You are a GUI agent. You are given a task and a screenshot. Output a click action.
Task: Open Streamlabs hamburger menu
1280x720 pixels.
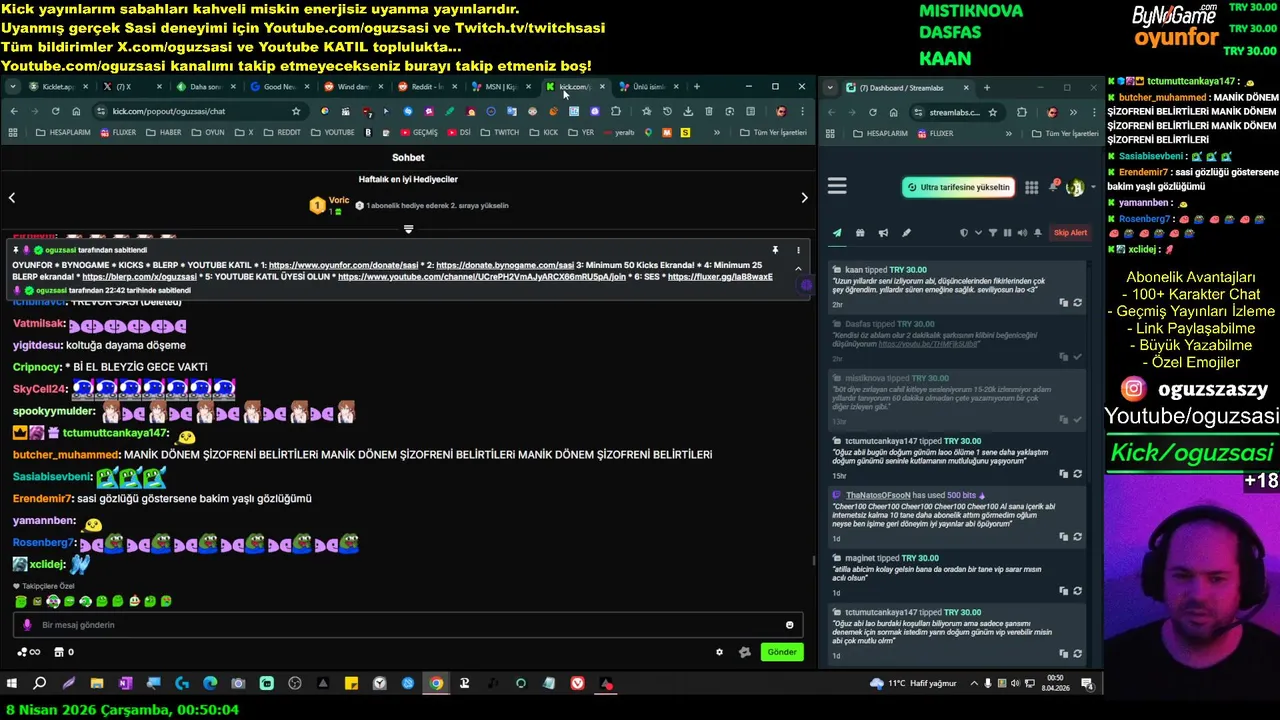837,186
